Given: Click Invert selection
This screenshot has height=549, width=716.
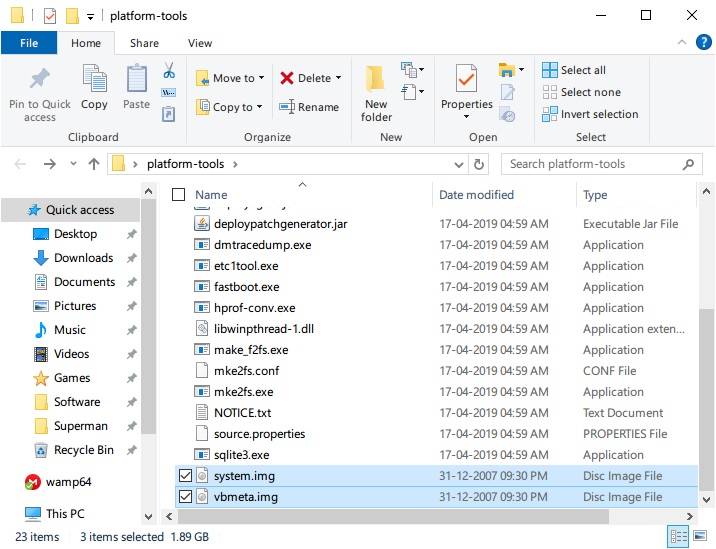Looking at the screenshot, I should (590, 114).
